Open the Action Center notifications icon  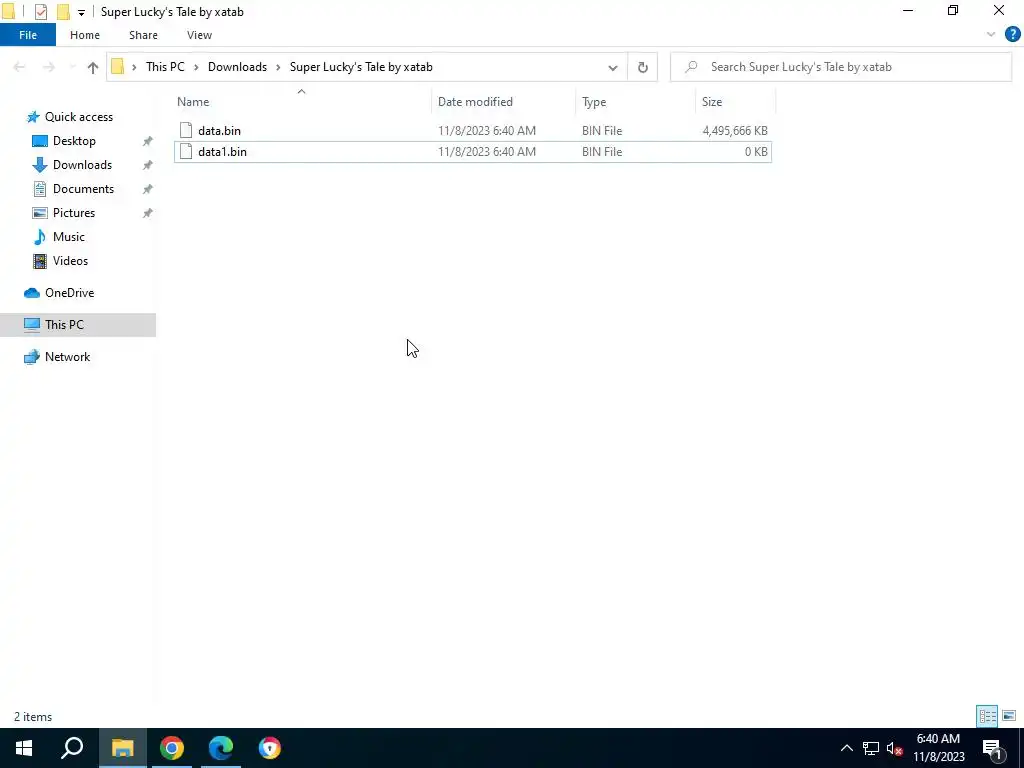pos(993,748)
